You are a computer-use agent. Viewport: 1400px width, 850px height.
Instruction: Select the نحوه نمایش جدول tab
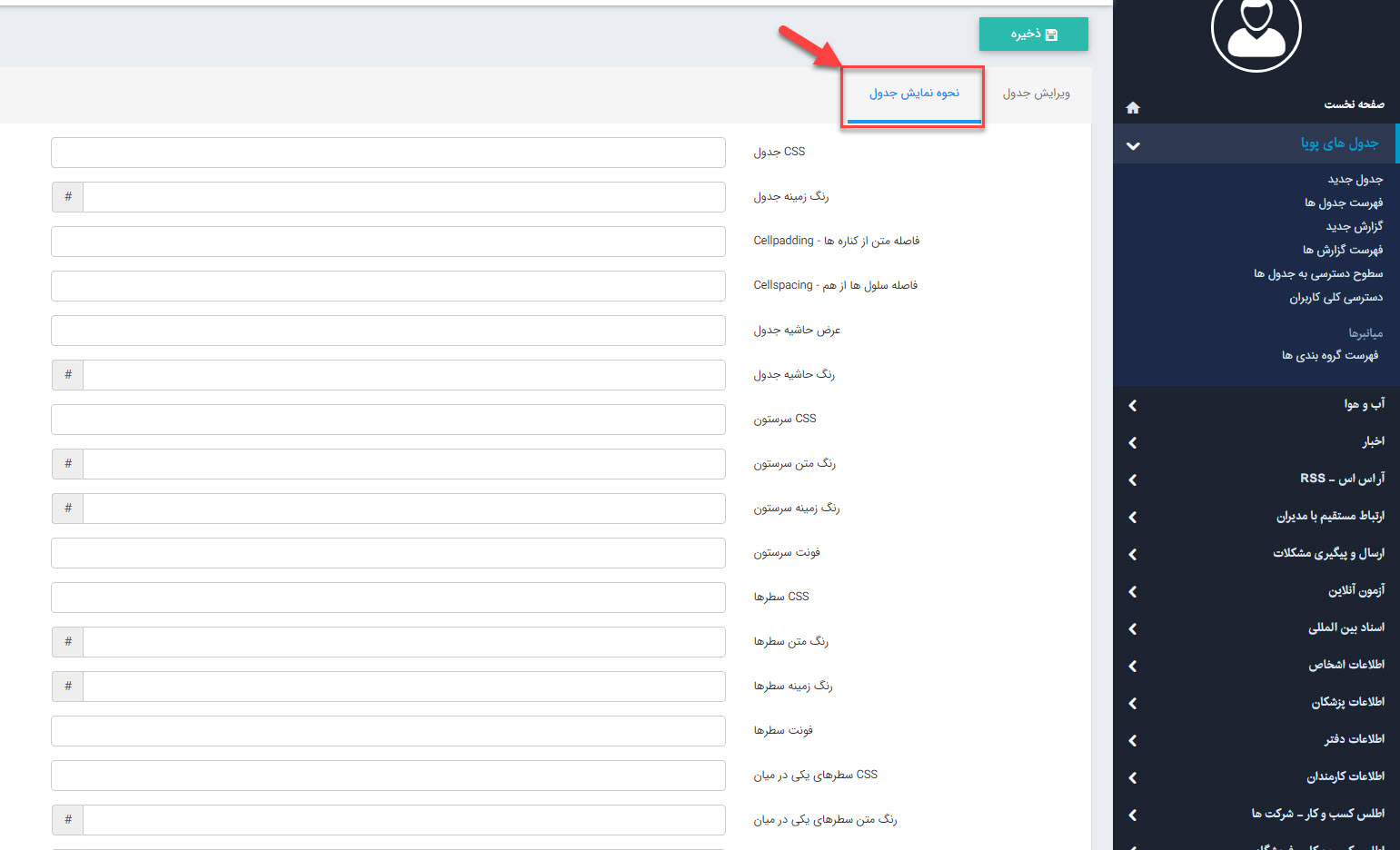(914, 94)
